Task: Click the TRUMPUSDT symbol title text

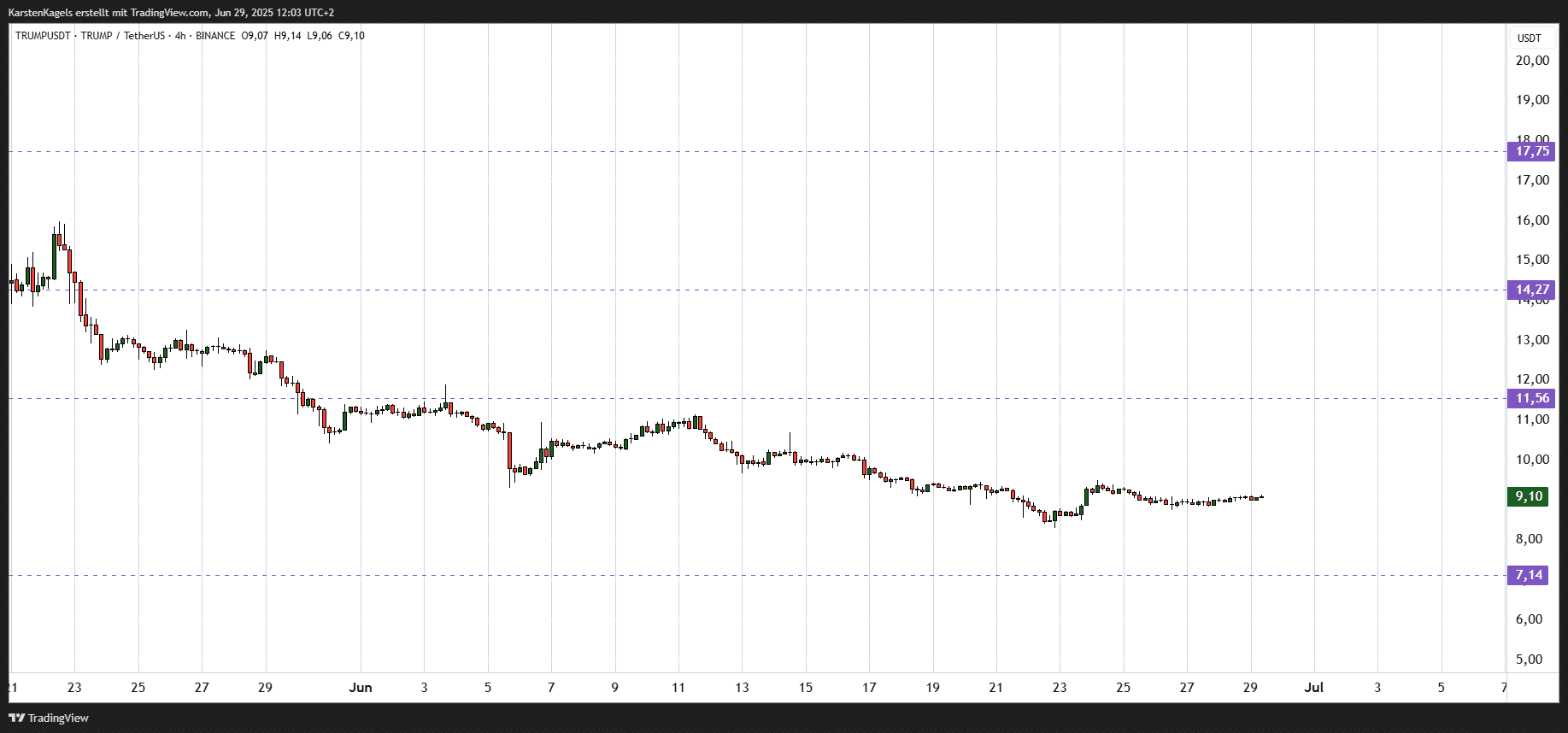Action: tap(44, 36)
